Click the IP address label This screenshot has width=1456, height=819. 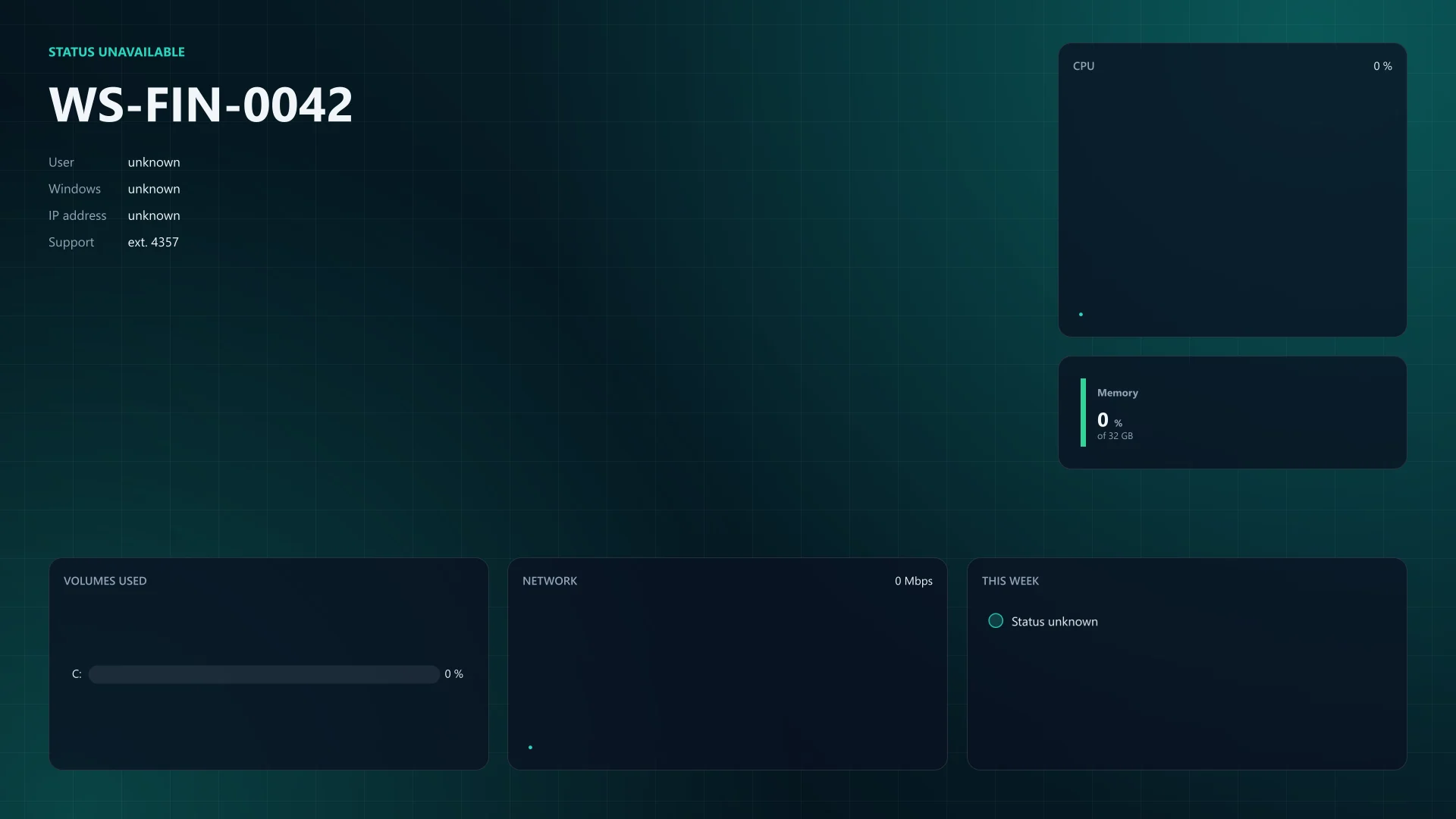(77, 215)
